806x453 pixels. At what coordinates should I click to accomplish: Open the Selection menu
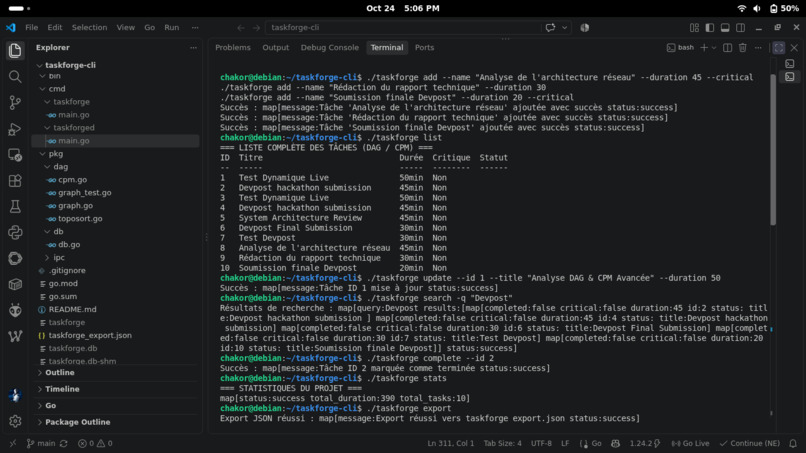click(89, 27)
